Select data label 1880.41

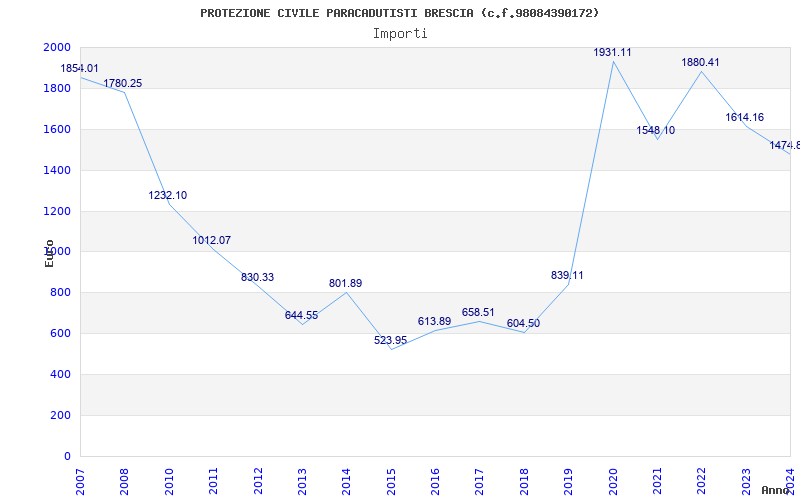pos(701,62)
